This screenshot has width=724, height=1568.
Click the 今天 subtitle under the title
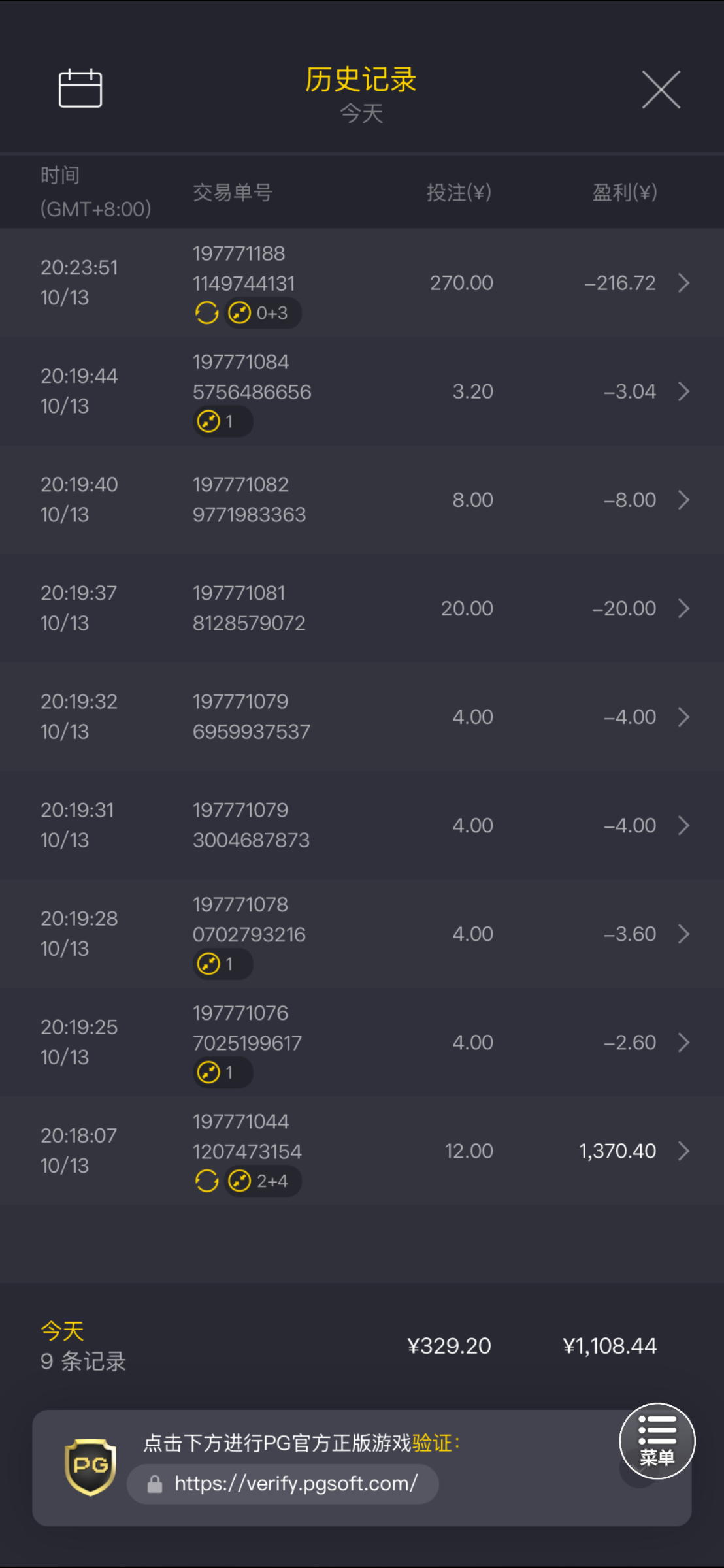tap(361, 114)
